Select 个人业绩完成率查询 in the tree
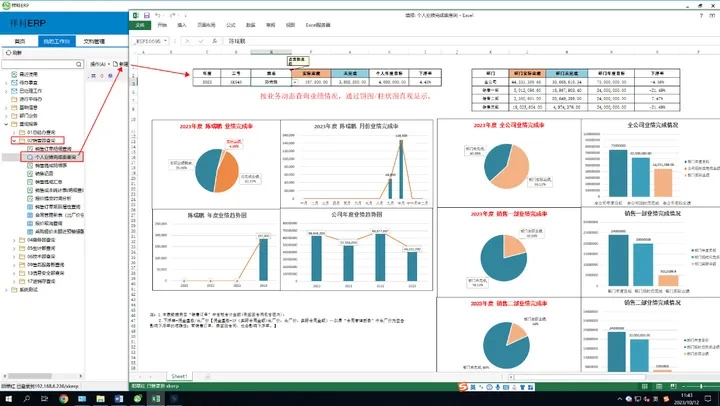 point(59,157)
